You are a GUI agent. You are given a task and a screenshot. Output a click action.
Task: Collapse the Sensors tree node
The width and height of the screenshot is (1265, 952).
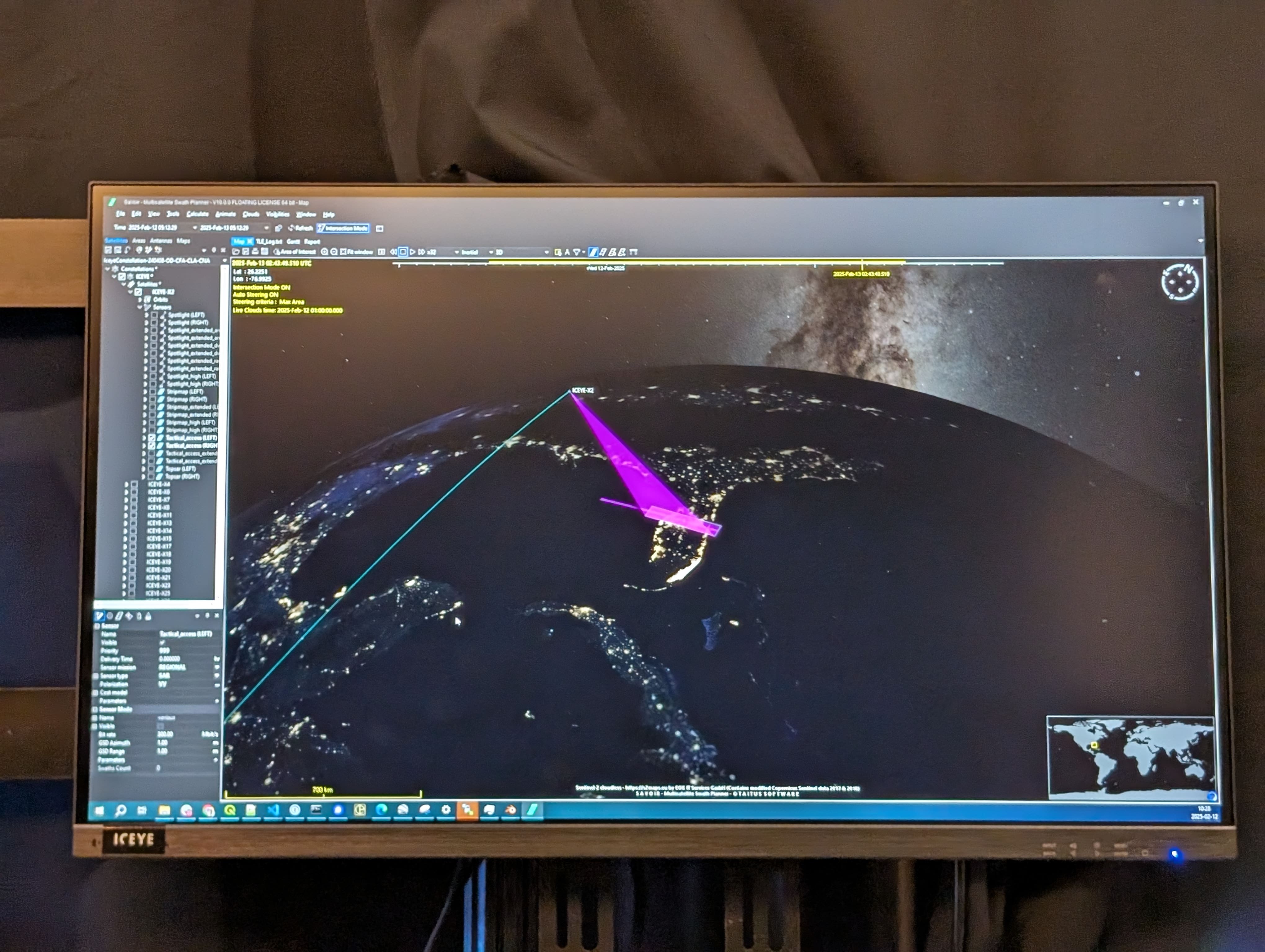coord(140,307)
